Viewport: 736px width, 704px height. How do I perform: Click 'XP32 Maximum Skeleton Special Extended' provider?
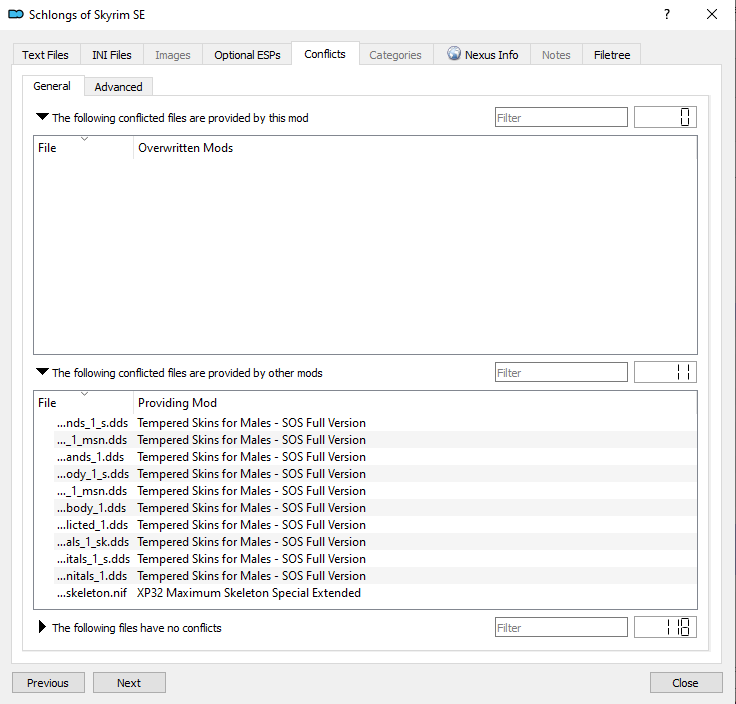click(249, 593)
